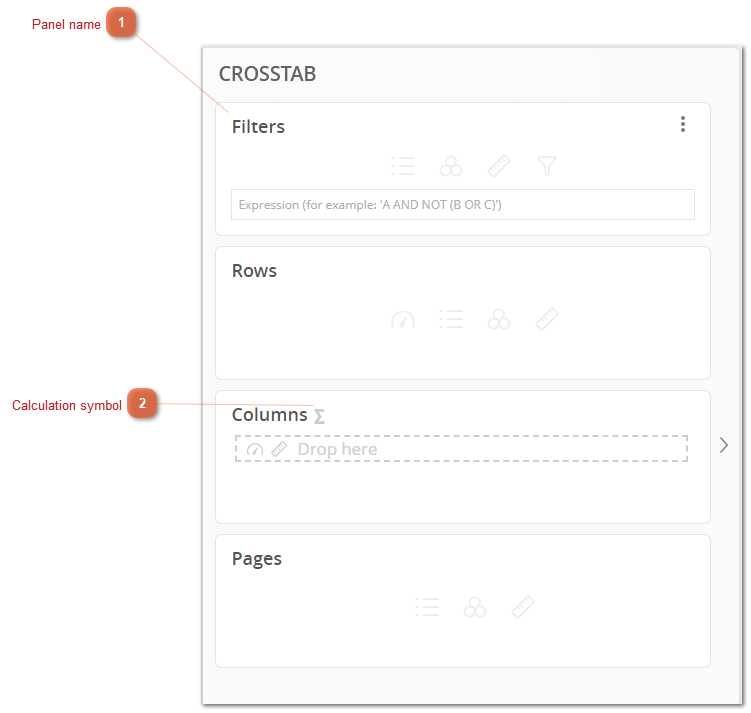Click the funnel filter icon in Filters
751x713 pixels.
pos(546,166)
